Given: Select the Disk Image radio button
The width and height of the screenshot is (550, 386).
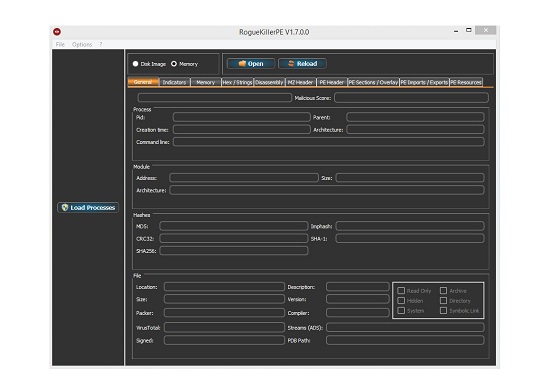Looking at the screenshot, I should (135, 64).
